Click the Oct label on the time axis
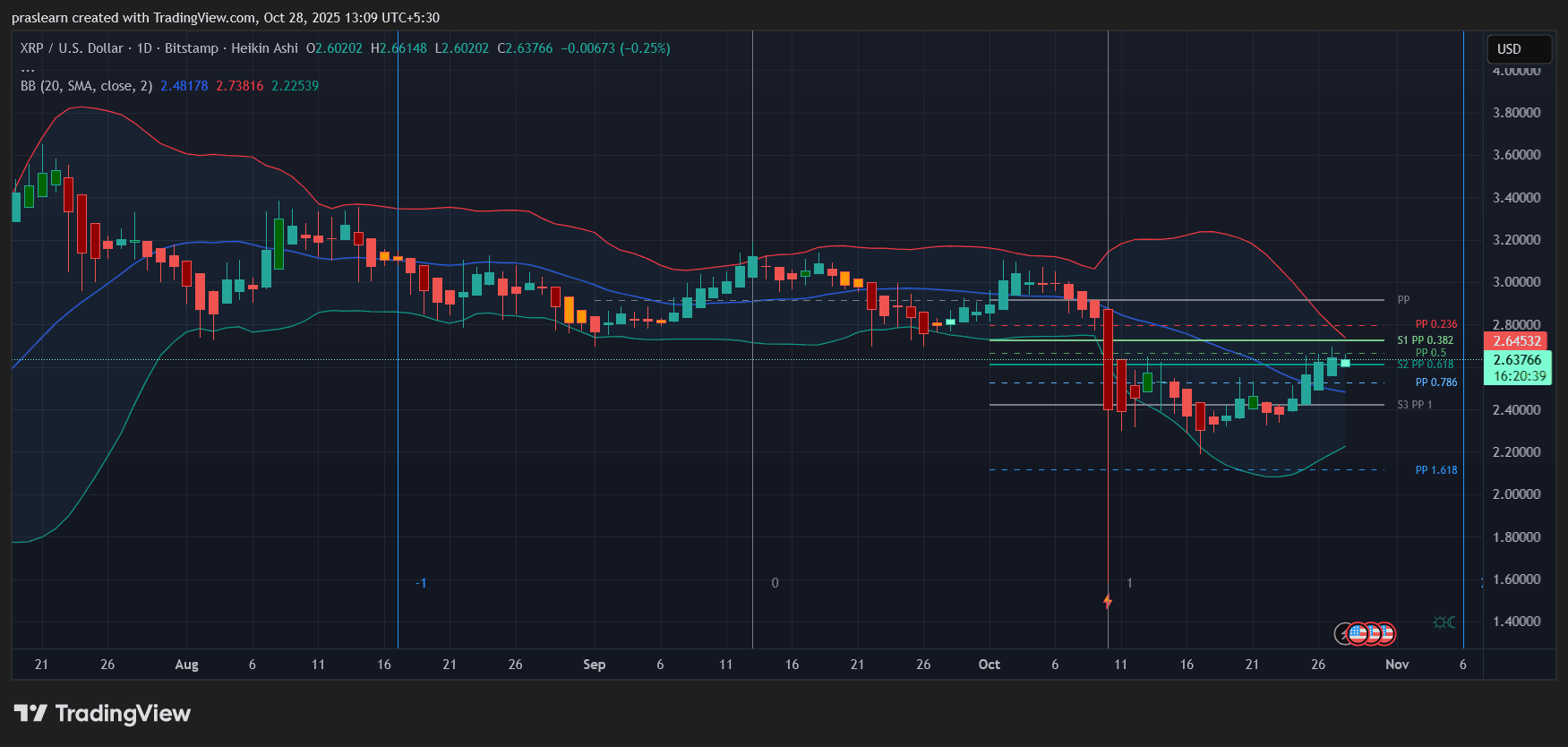 (x=990, y=665)
